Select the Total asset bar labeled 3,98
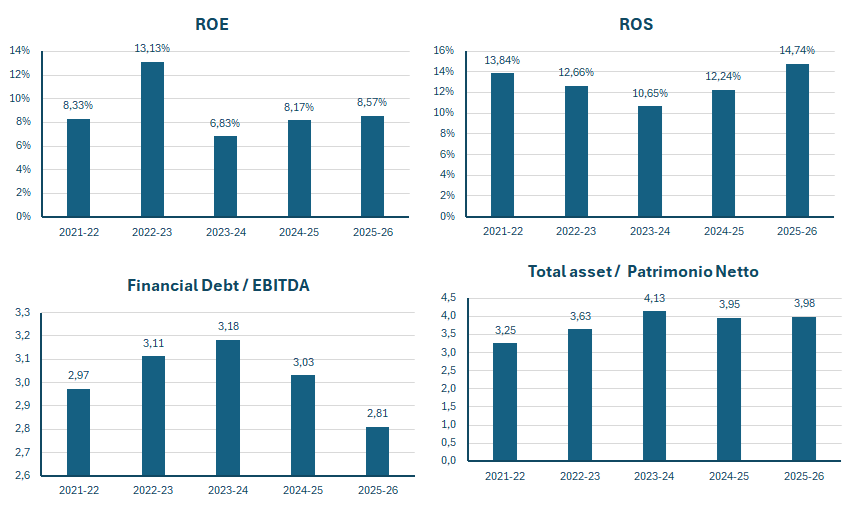Screen dimensions: 857x520 (x=804, y=389)
